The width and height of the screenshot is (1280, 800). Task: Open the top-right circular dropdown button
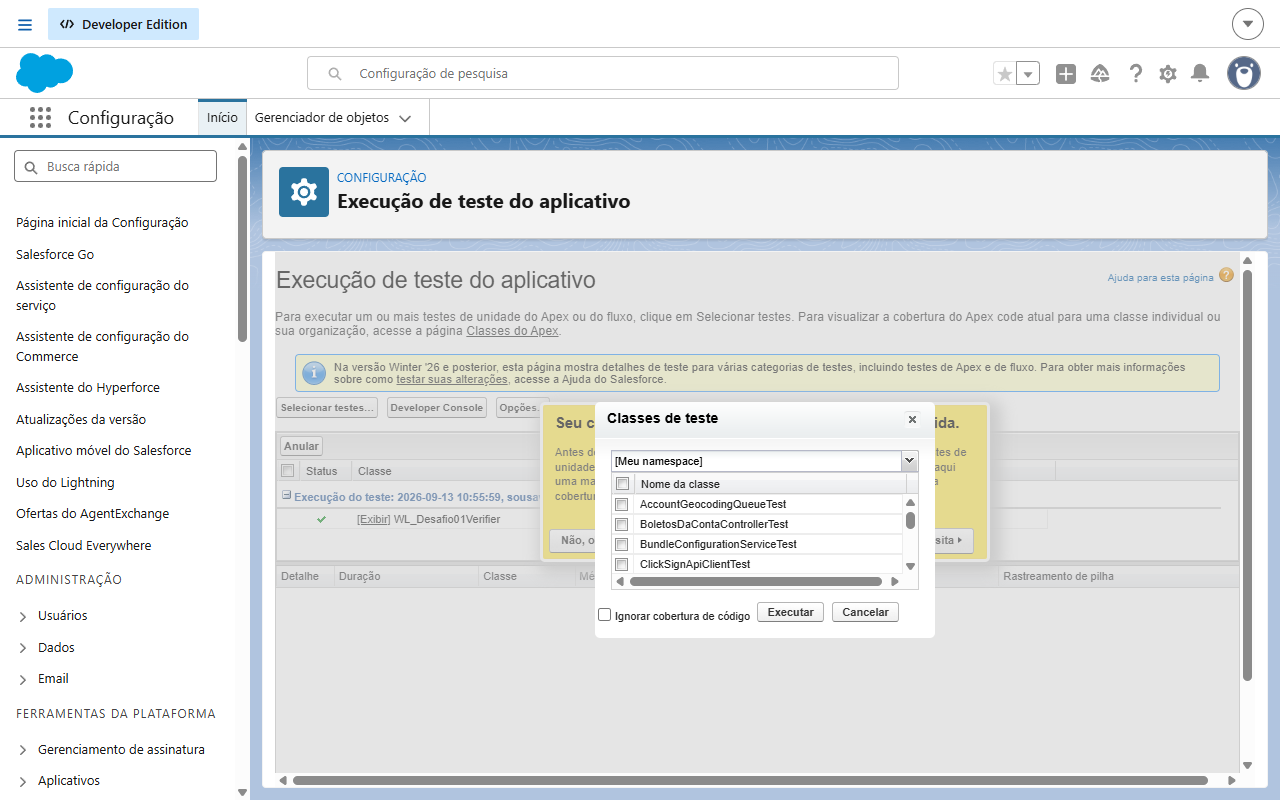tap(1247, 24)
